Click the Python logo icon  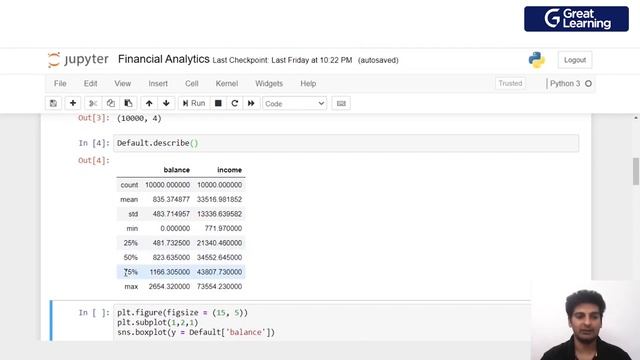536,60
